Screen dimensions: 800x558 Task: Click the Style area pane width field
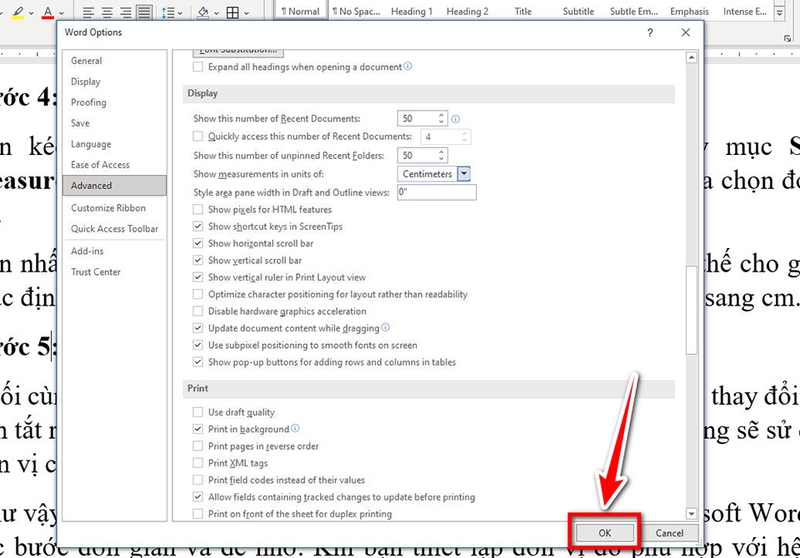click(437, 192)
